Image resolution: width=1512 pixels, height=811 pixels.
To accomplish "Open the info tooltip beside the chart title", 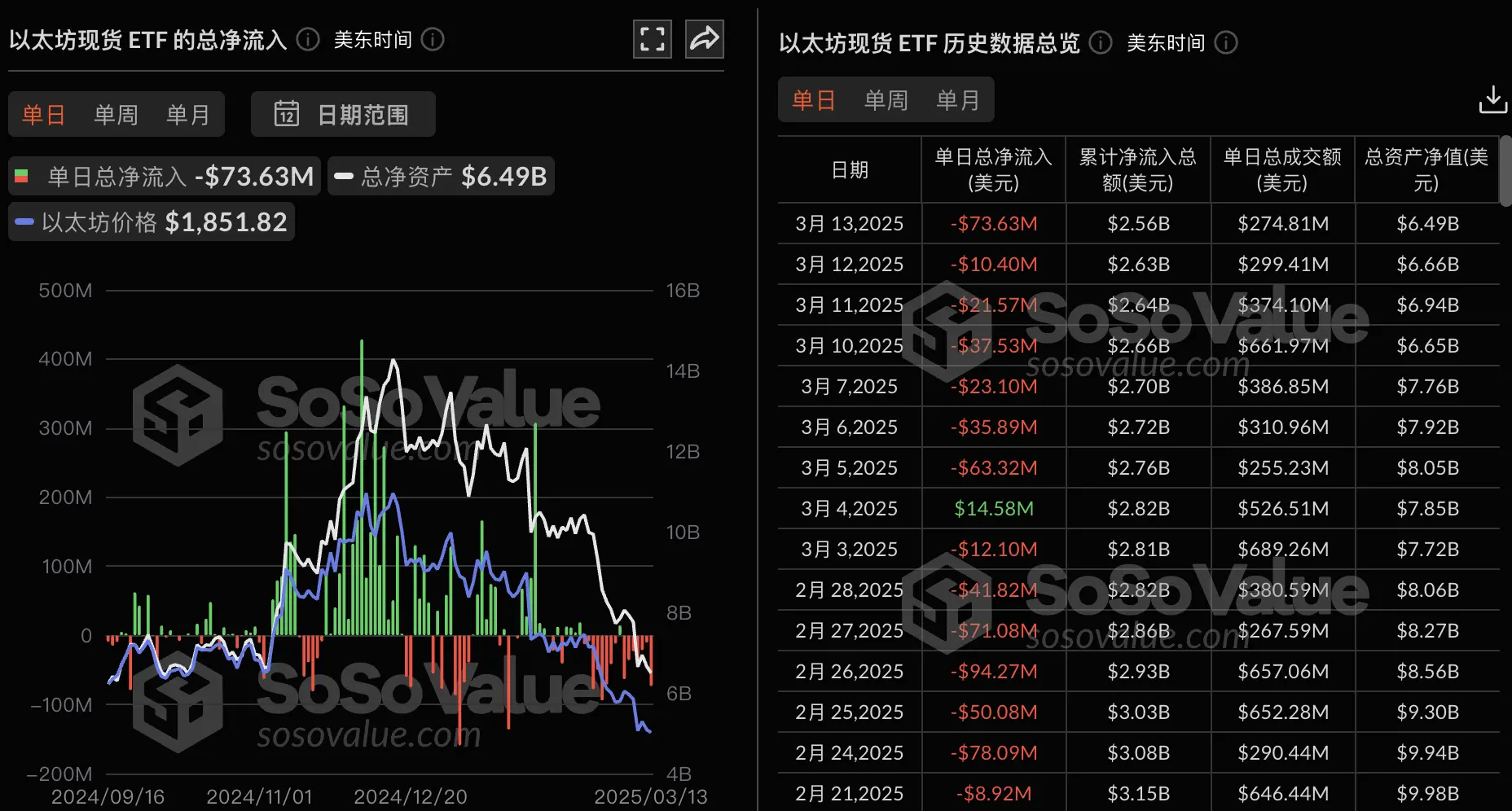I will click(306, 38).
